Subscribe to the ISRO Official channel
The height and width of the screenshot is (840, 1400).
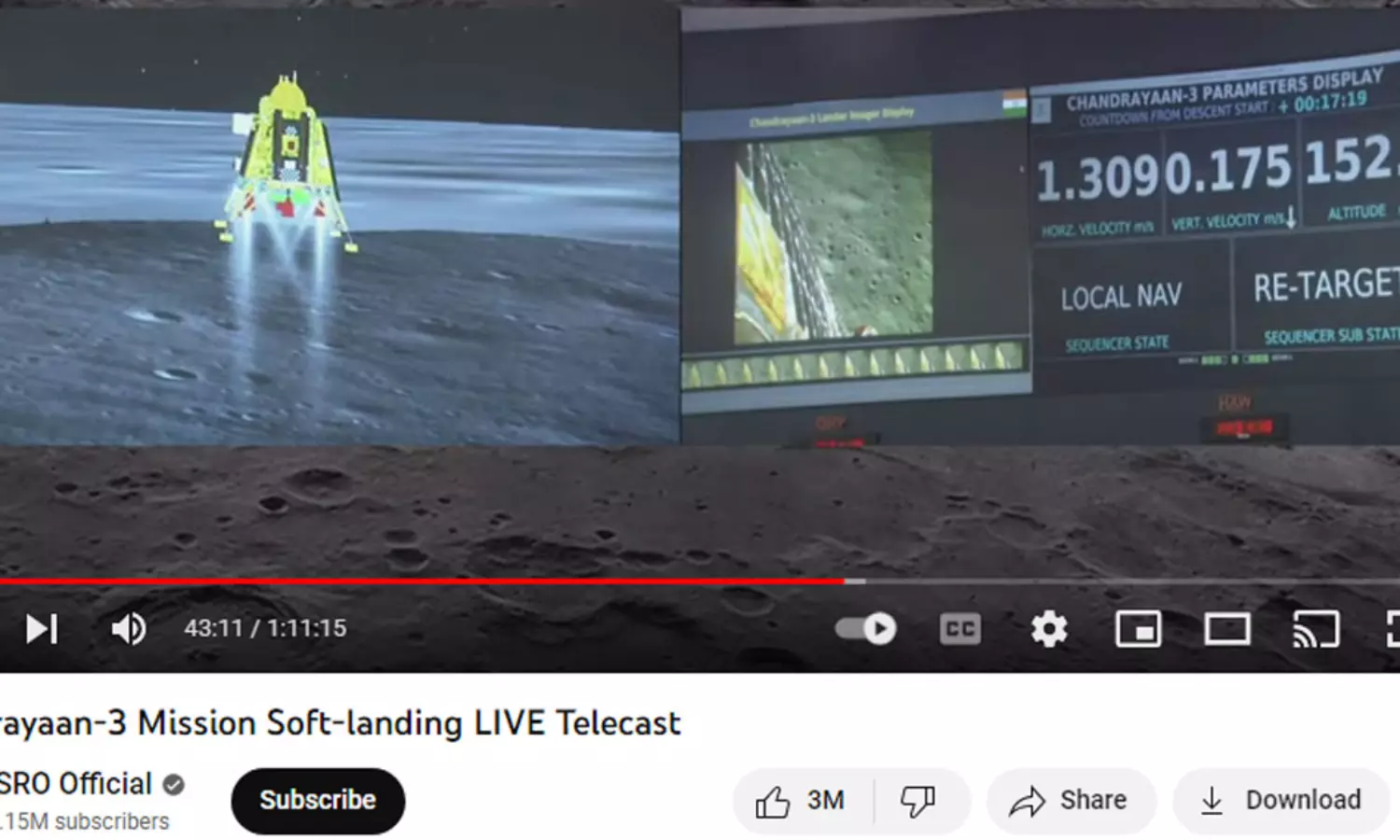point(318,801)
